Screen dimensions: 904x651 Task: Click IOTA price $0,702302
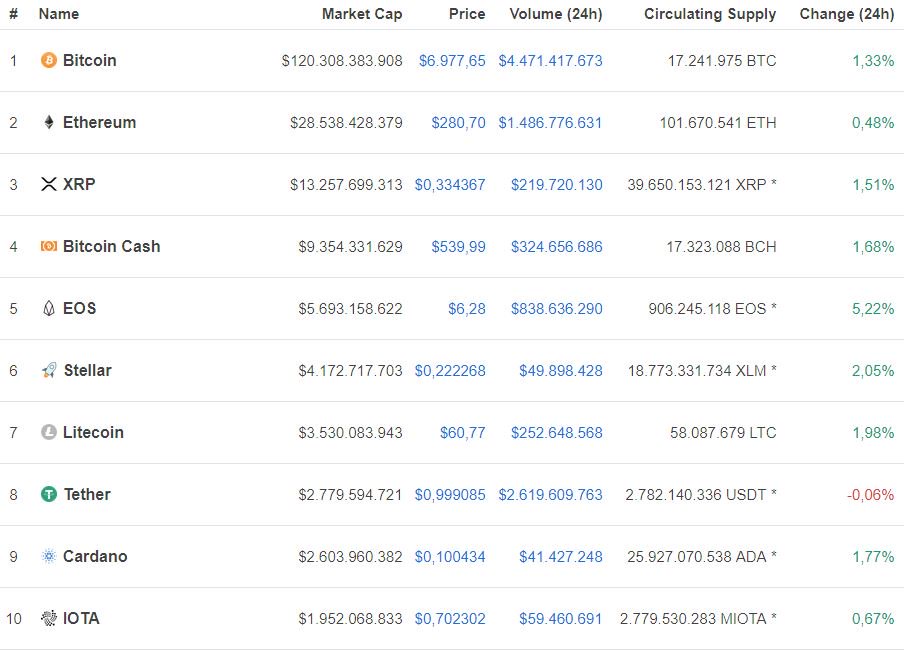(450, 619)
